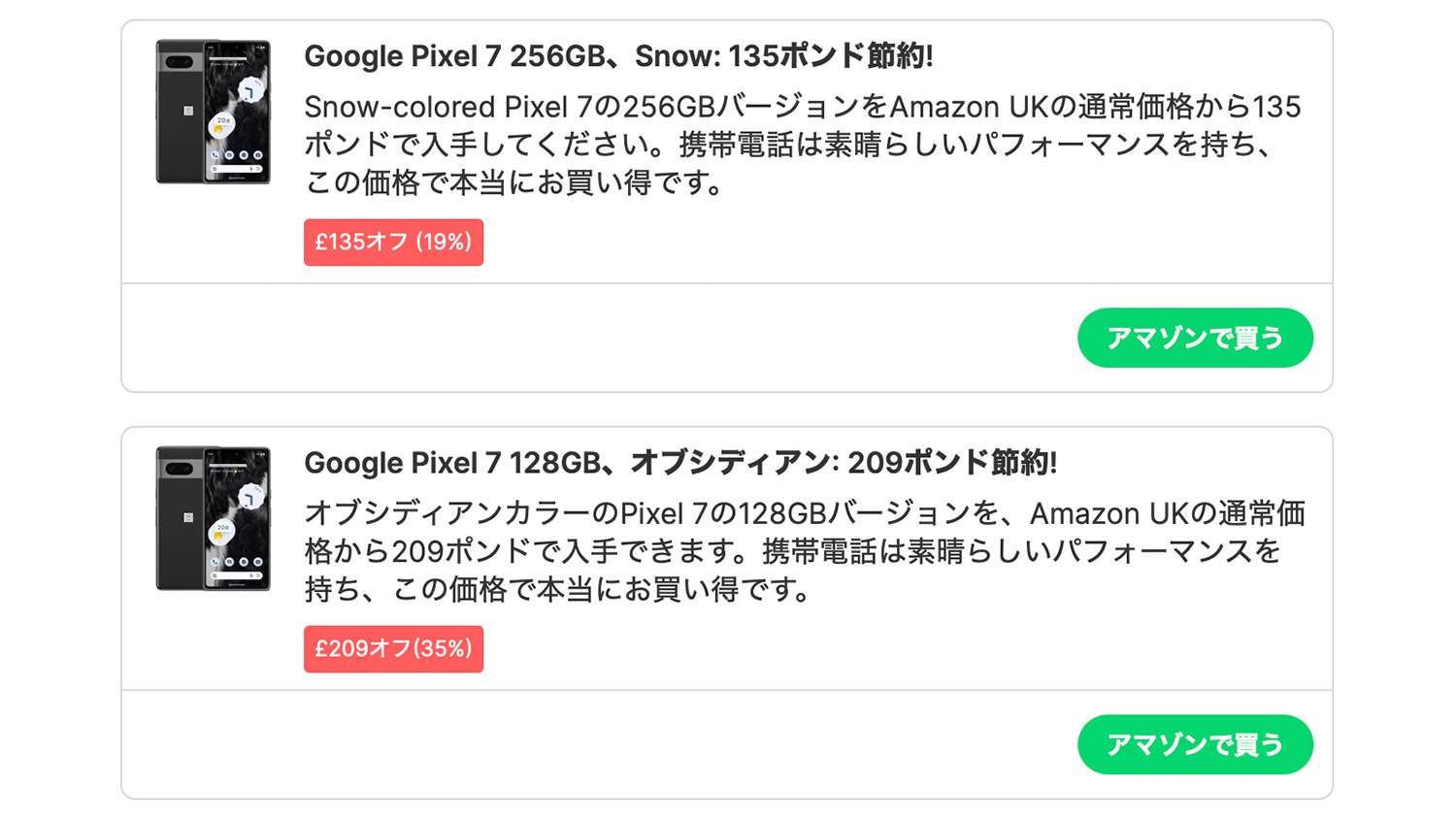
Task: Click the weather widget on first phone's screen
Action: [x=223, y=123]
